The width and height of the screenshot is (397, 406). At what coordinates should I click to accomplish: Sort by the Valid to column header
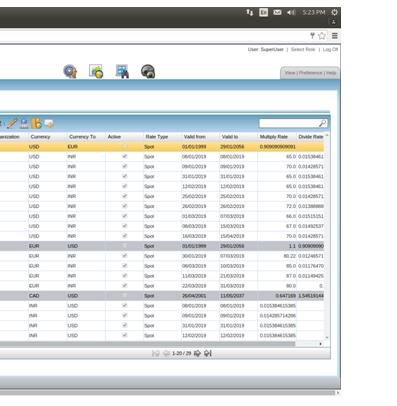230,137
